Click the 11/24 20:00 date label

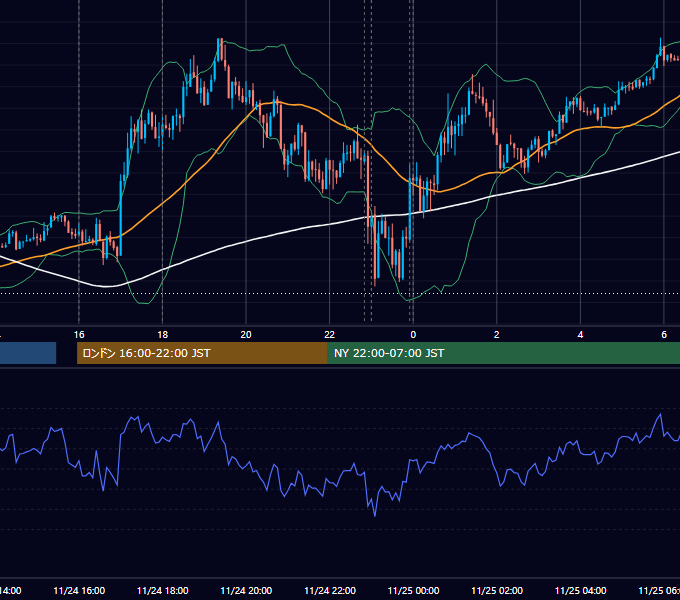click(246, 590)
